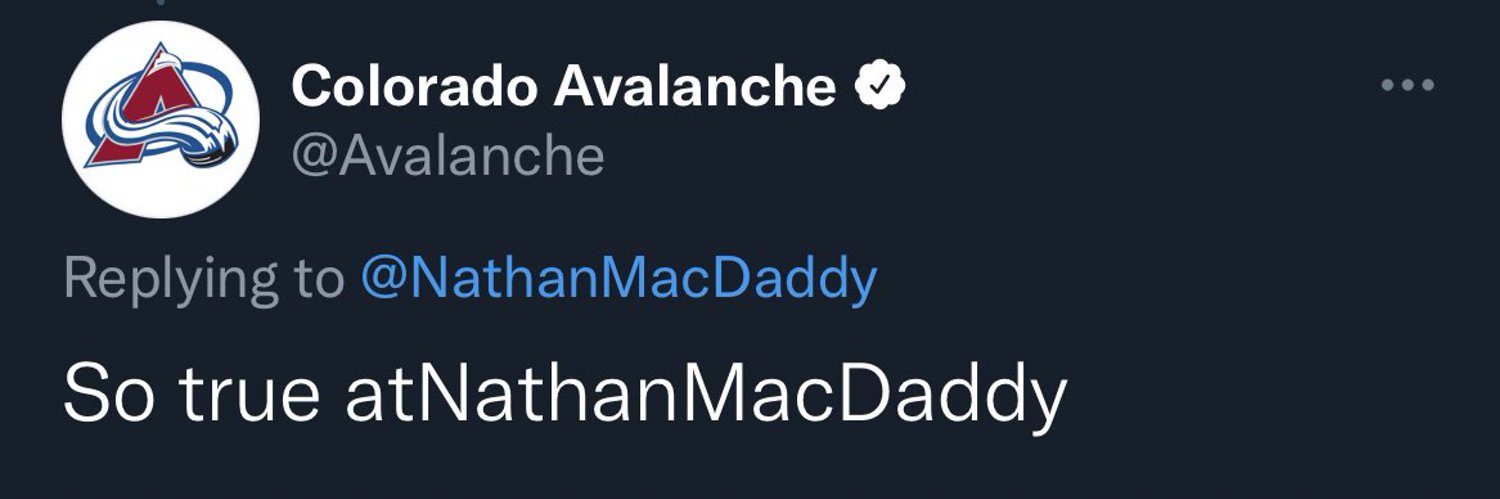
Task: Click the verified checkmark badge
Action: (x=880, y=88)
